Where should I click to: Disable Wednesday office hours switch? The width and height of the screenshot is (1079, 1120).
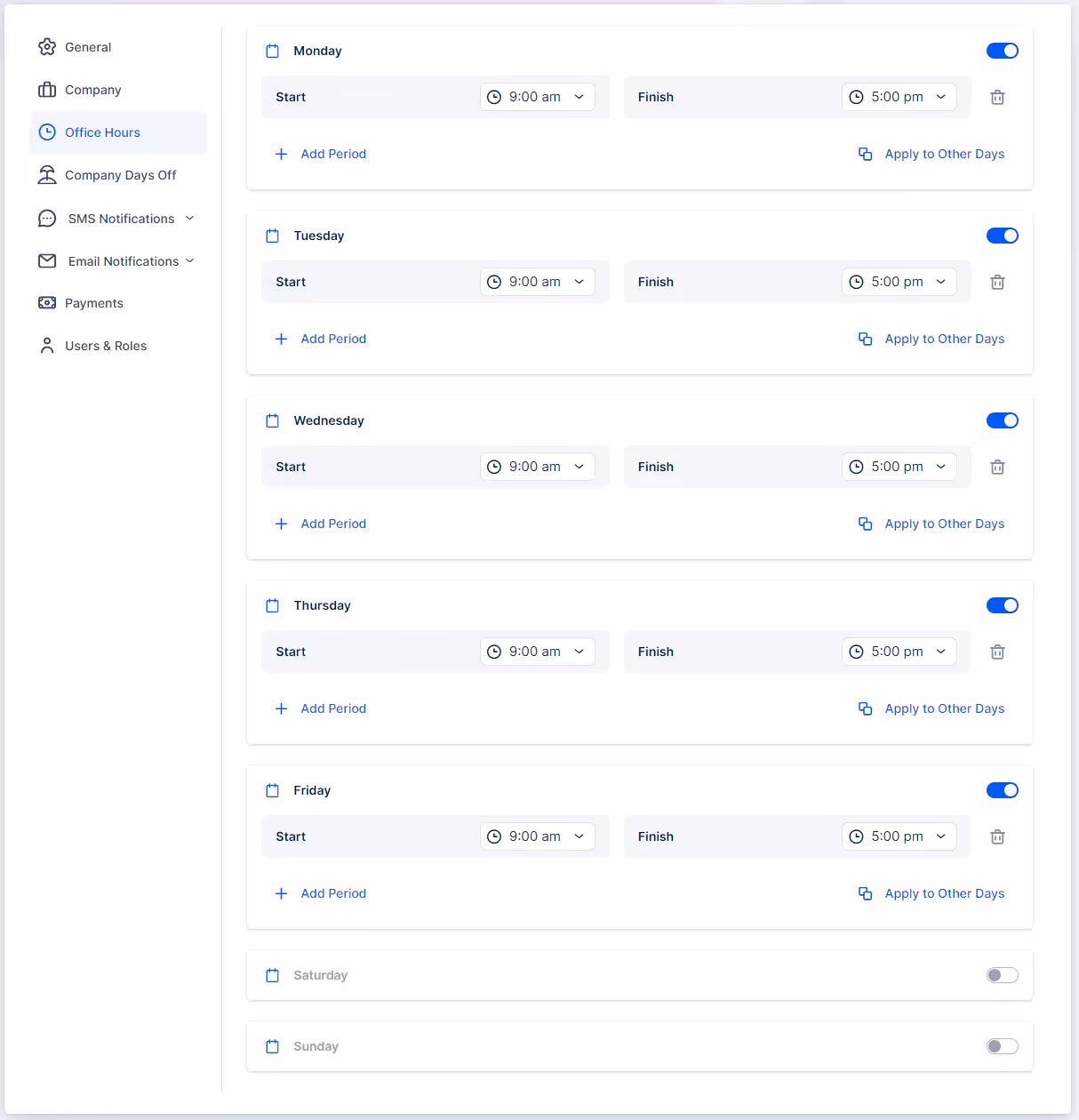coord(1003,420)
